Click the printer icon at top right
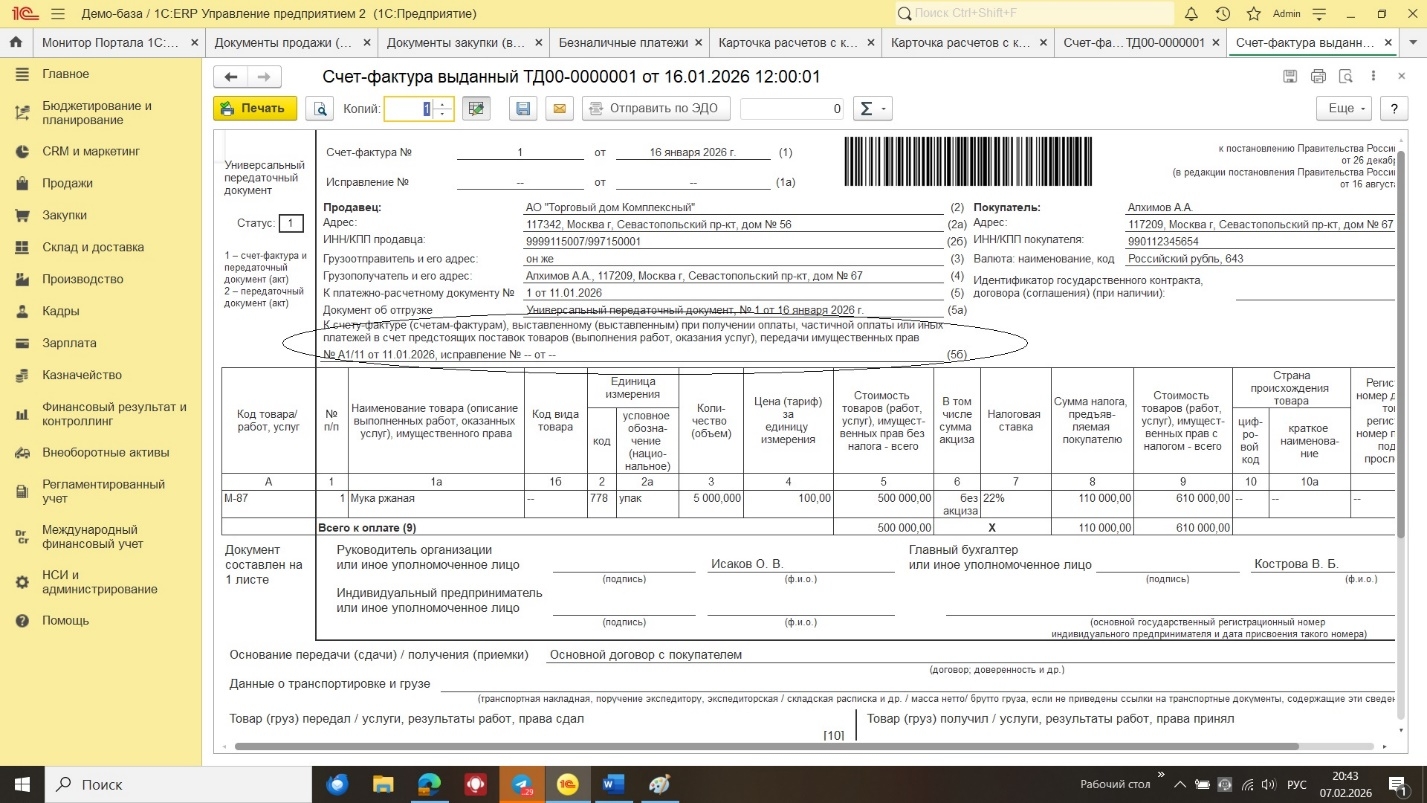1427x803 pixels. tap(1318, 77)
